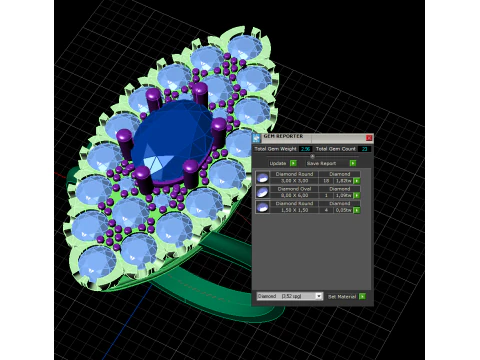Click the Set Material label
Image resolution: width=480 pixels, height=360 pixels.
point(342,296)
